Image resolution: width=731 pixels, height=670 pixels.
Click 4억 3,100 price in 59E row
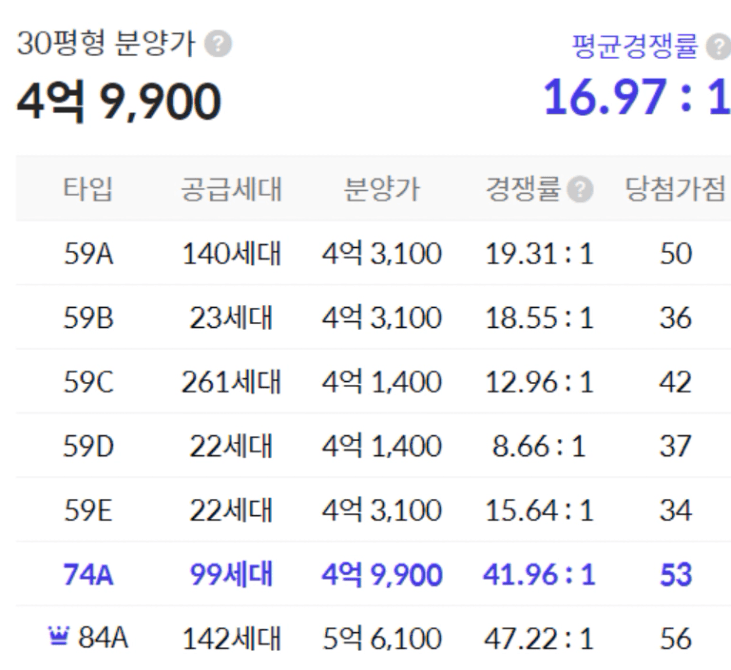pyautogui.click(x=382, y=511)
